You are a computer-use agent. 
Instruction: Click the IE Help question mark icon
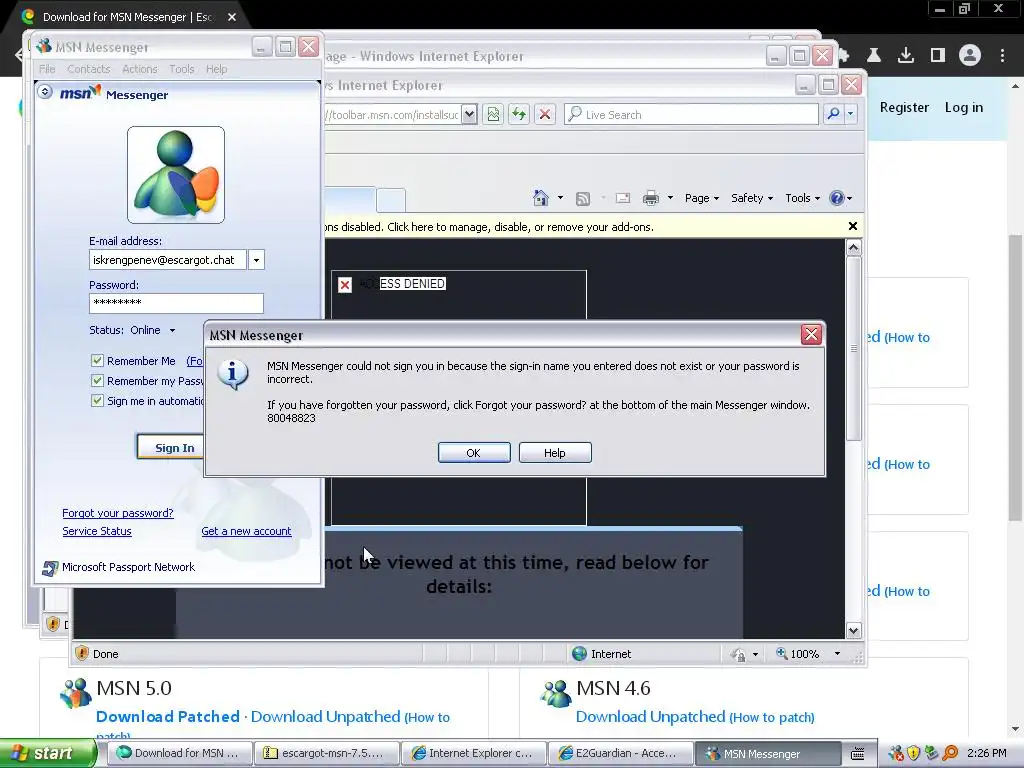point(837,198)
